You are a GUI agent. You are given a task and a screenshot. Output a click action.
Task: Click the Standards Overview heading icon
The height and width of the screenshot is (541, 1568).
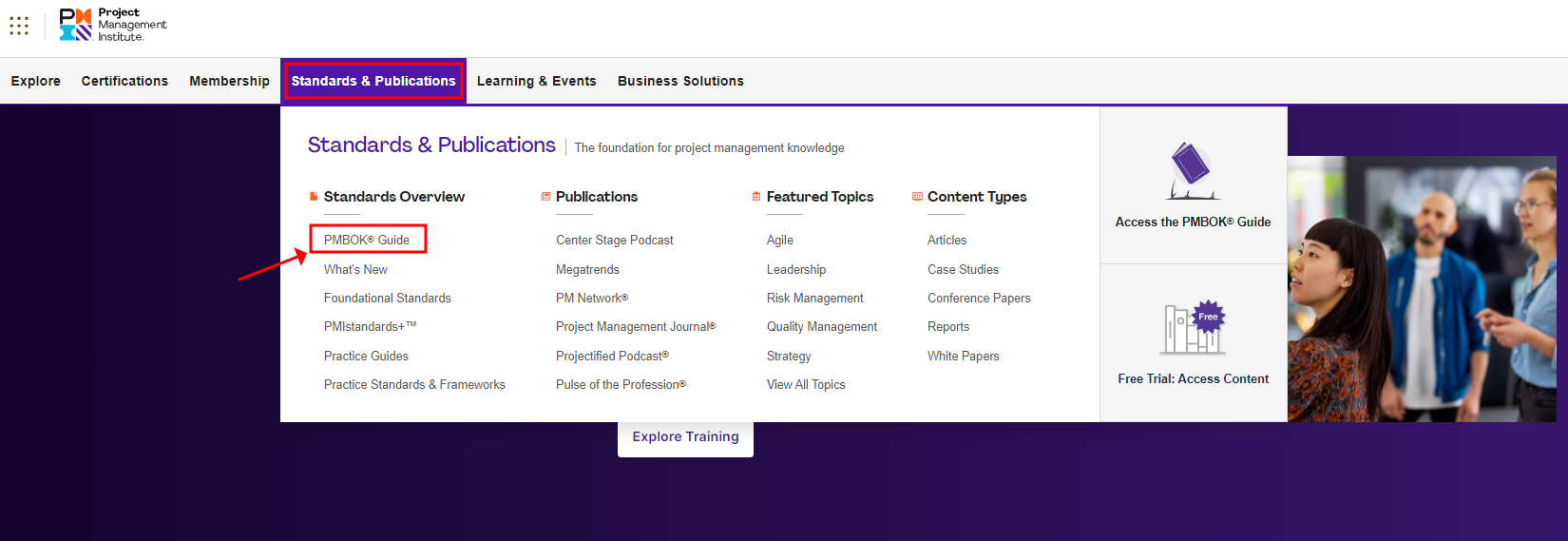tap(314, 197)
